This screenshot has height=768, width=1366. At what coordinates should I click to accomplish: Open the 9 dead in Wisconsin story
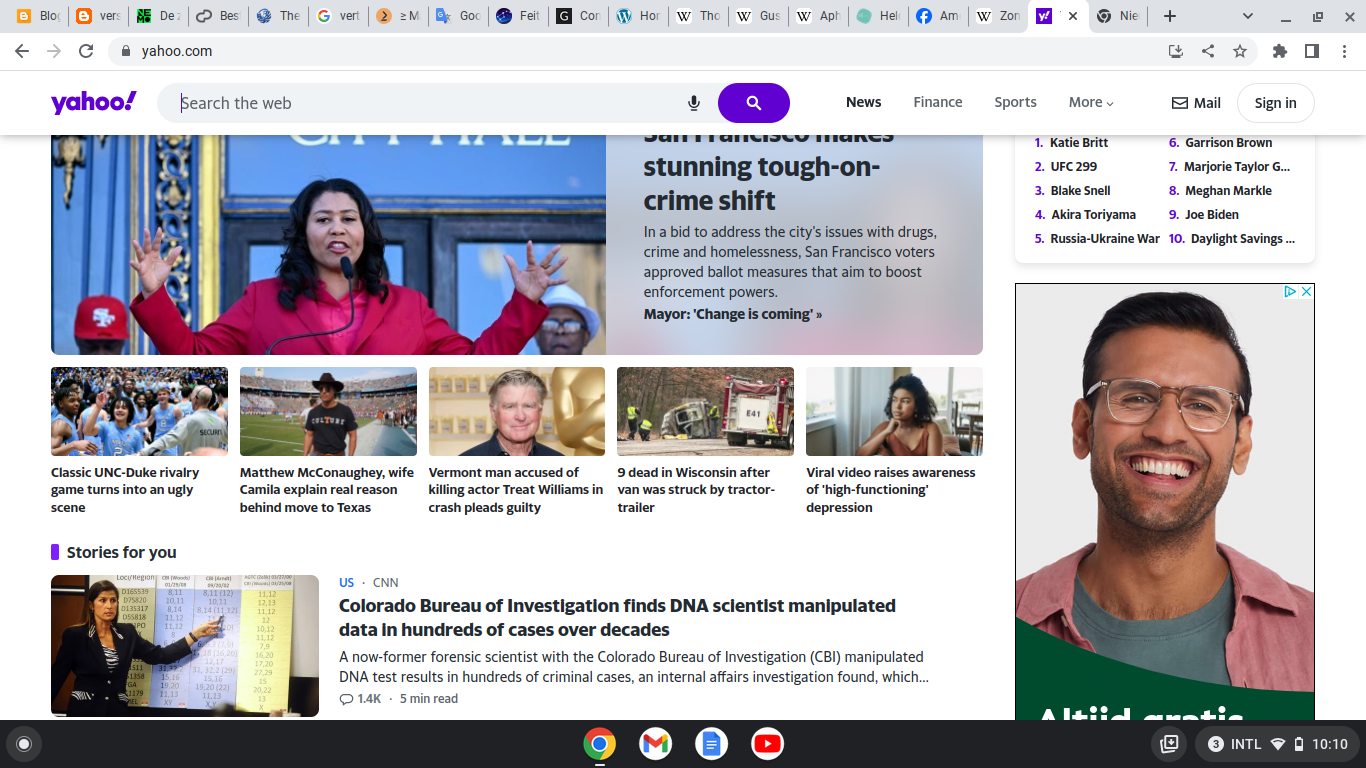696,490
